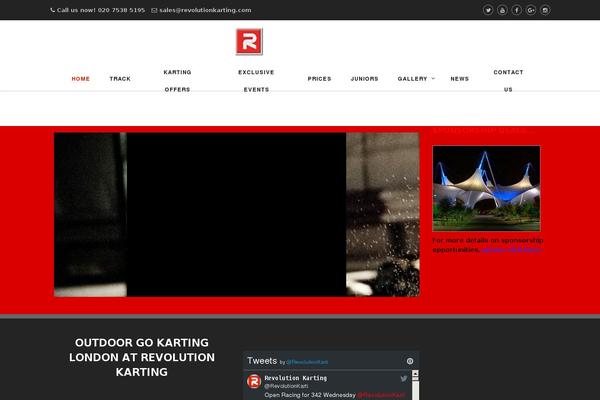Image resolution: width=600 pixels, height=400 pixels.
Task: Click the red Revolution Karting logo
Action: pyautogui.click(x=249, y=43)
